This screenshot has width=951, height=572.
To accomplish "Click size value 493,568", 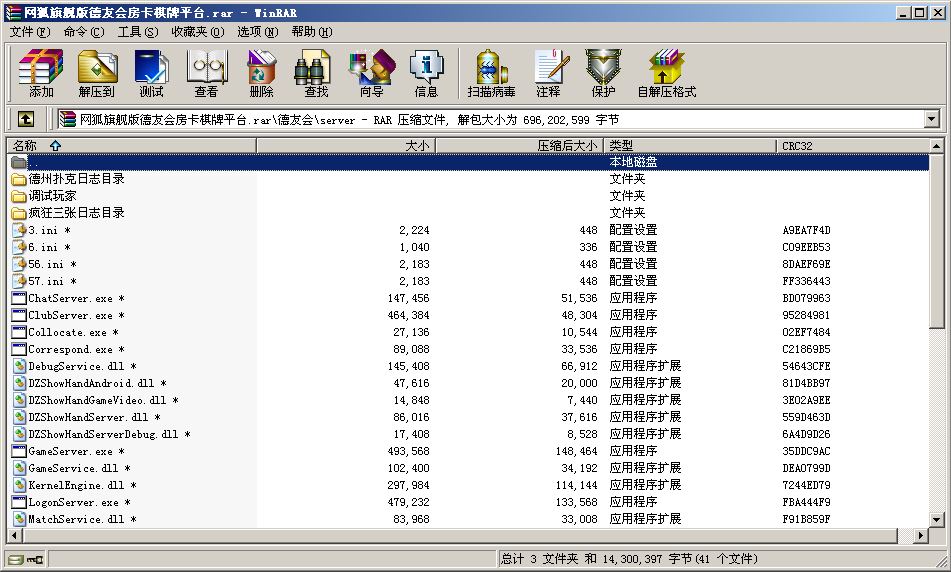I will pos(408,451).
